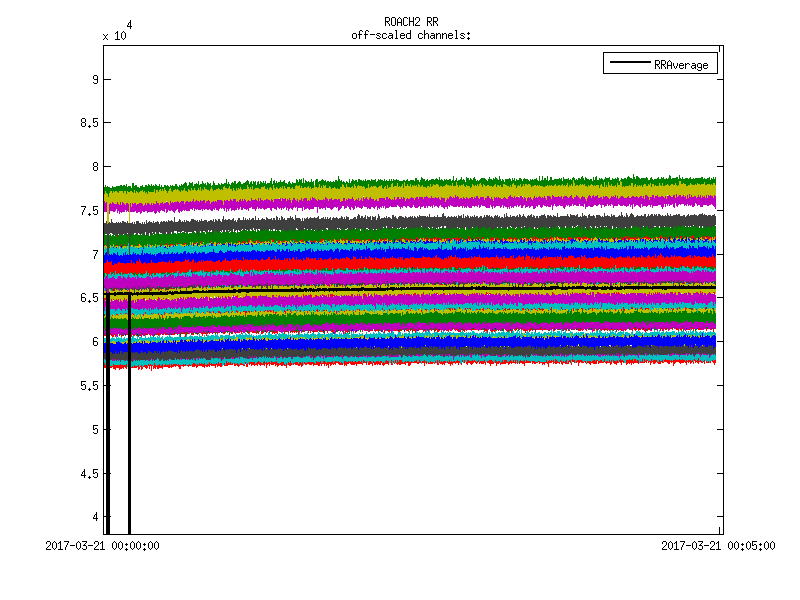The height and width of the screenshot is (600, 800).
Task: Click the 2017-03-21 00:00:00 x-axis label
Action: pyautogui.click(x=103, y=546)
